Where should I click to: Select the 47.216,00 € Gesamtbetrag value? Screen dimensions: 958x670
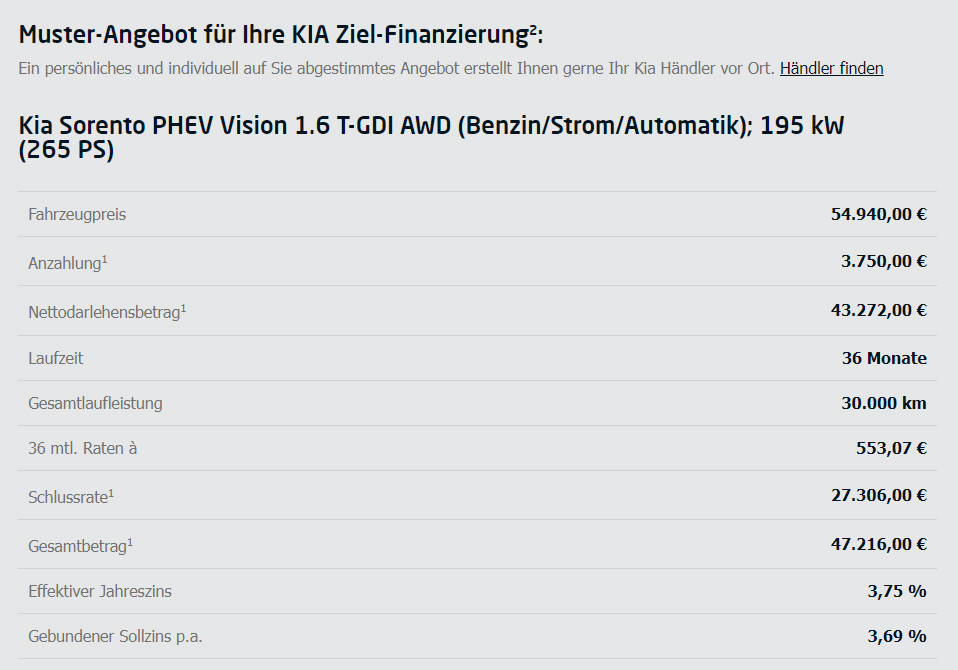click(879, 544)
